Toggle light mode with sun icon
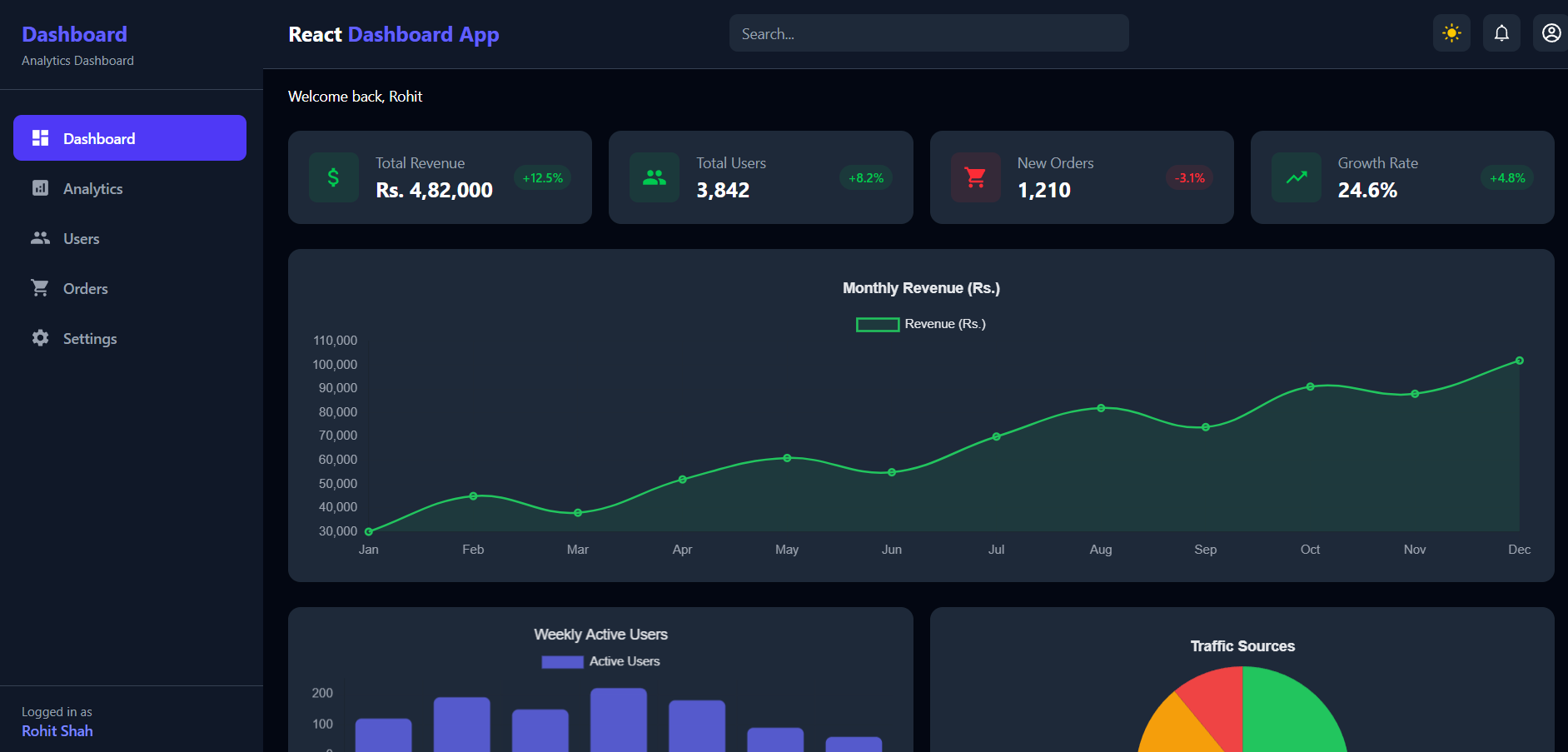This screenshot has height=752, width=1568. coord(1451,33)
